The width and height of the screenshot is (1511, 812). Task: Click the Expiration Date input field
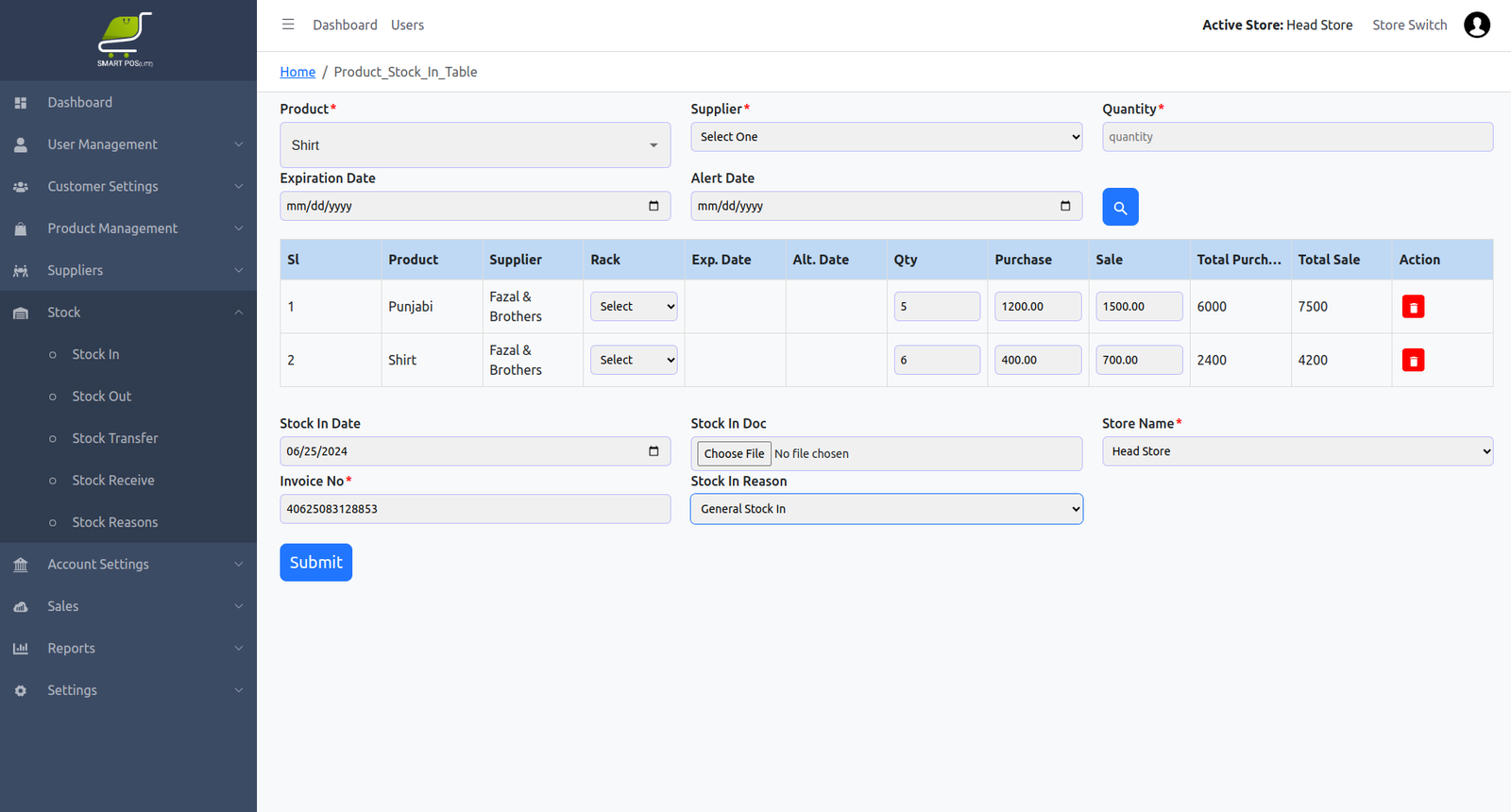click(x=475, y=206)
